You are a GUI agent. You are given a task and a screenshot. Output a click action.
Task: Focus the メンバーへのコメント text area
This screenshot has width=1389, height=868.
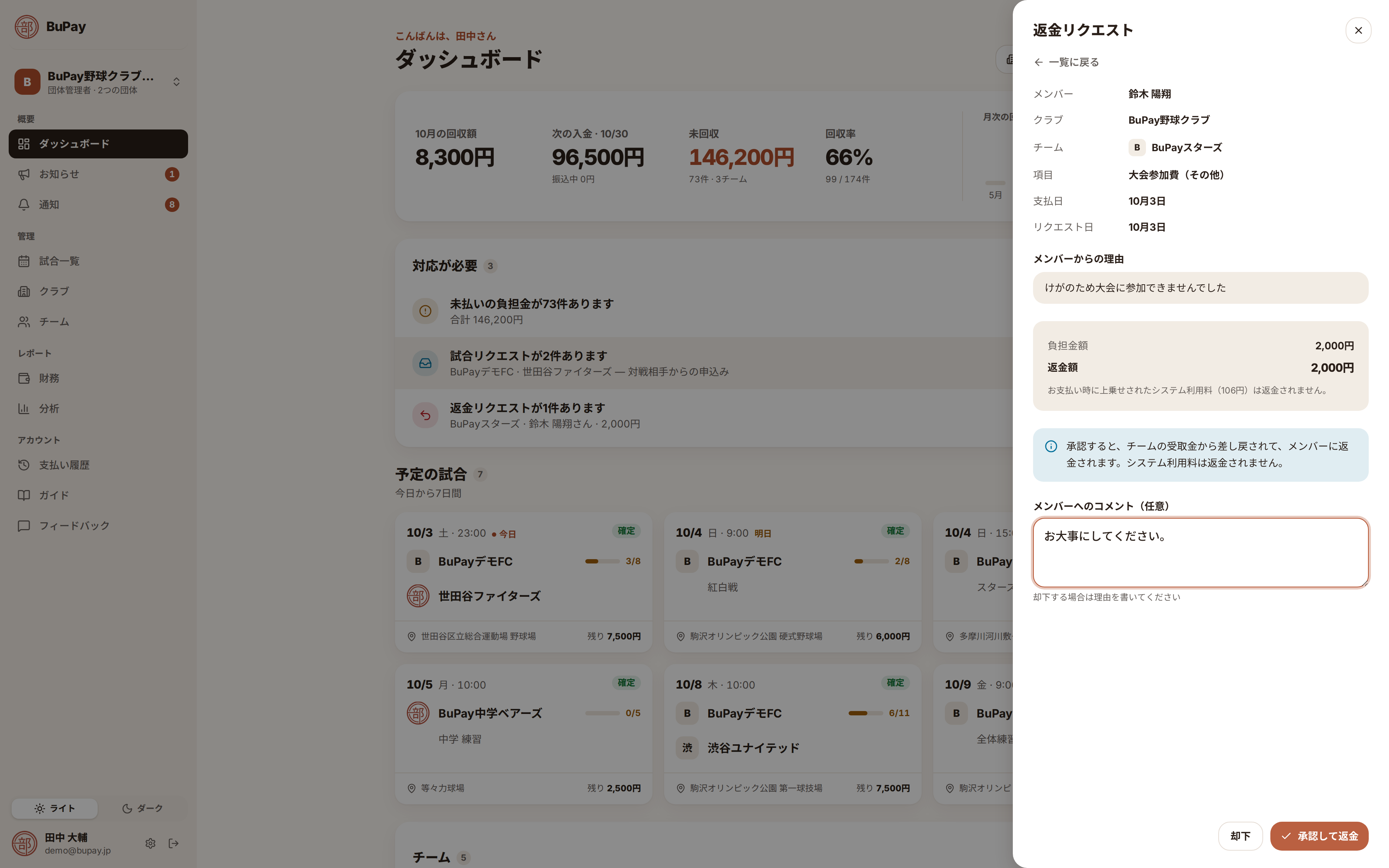coord(1200,552)
